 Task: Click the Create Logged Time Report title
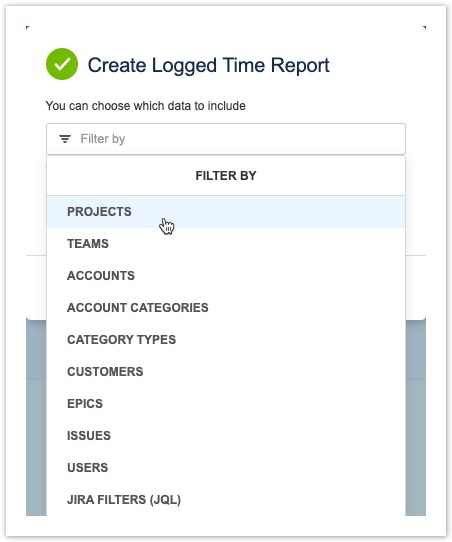click(x=208, y=65)
